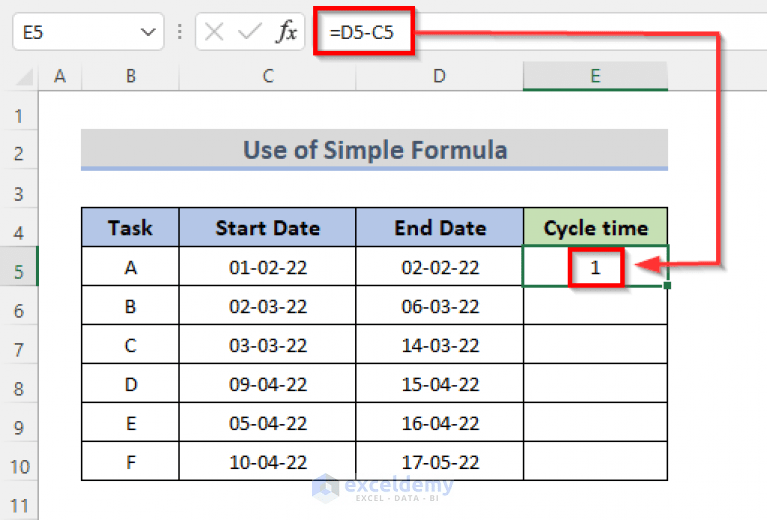The height and width of the screenshot is (520, 767).
Task: Click the formula bar showing =D5-C5
Action: (538, 32)
